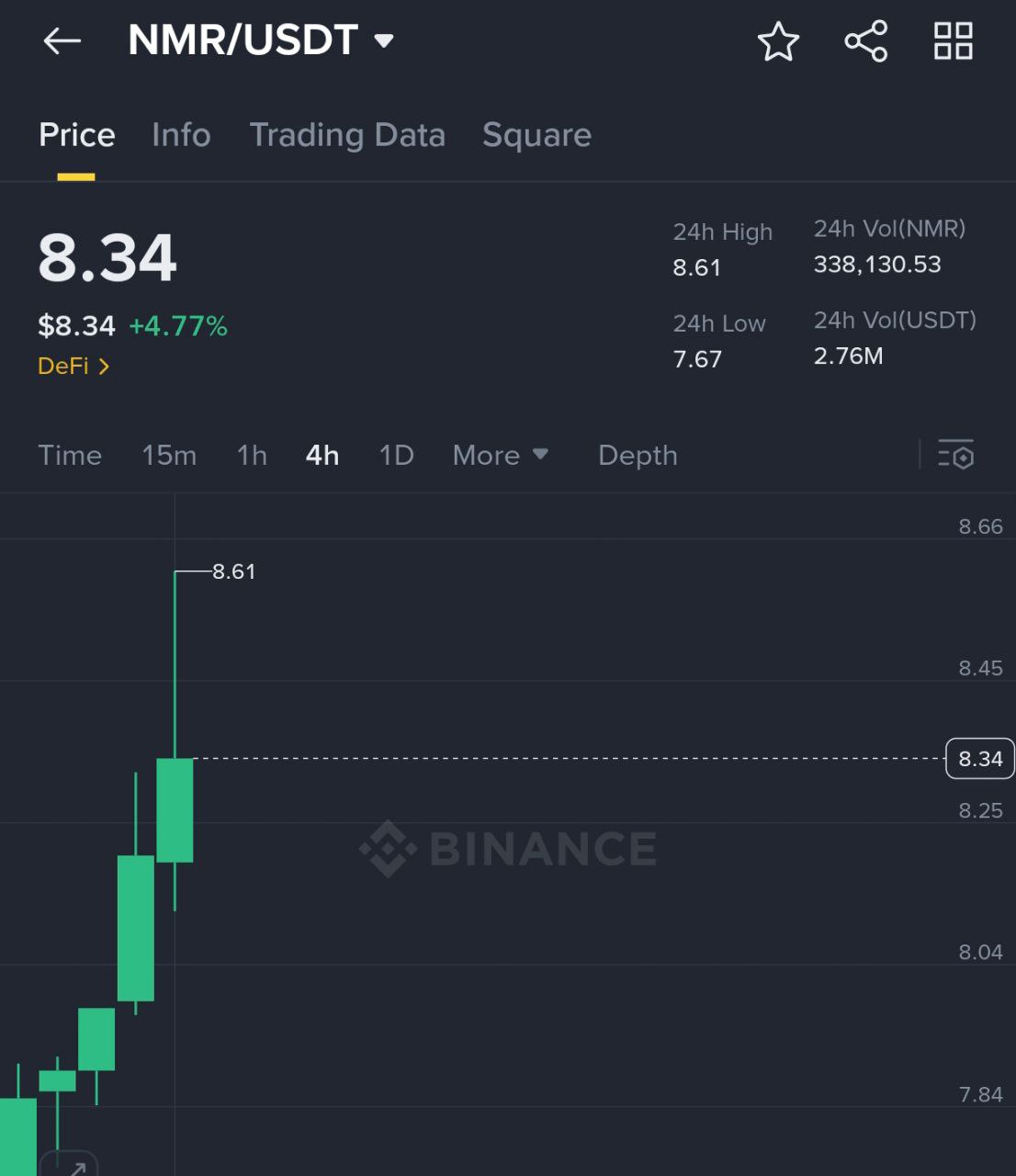Tap the 7.84 price axis label
Image resolution: width=1016 pixels, height=1176 pixels.
click(981, 1094)
